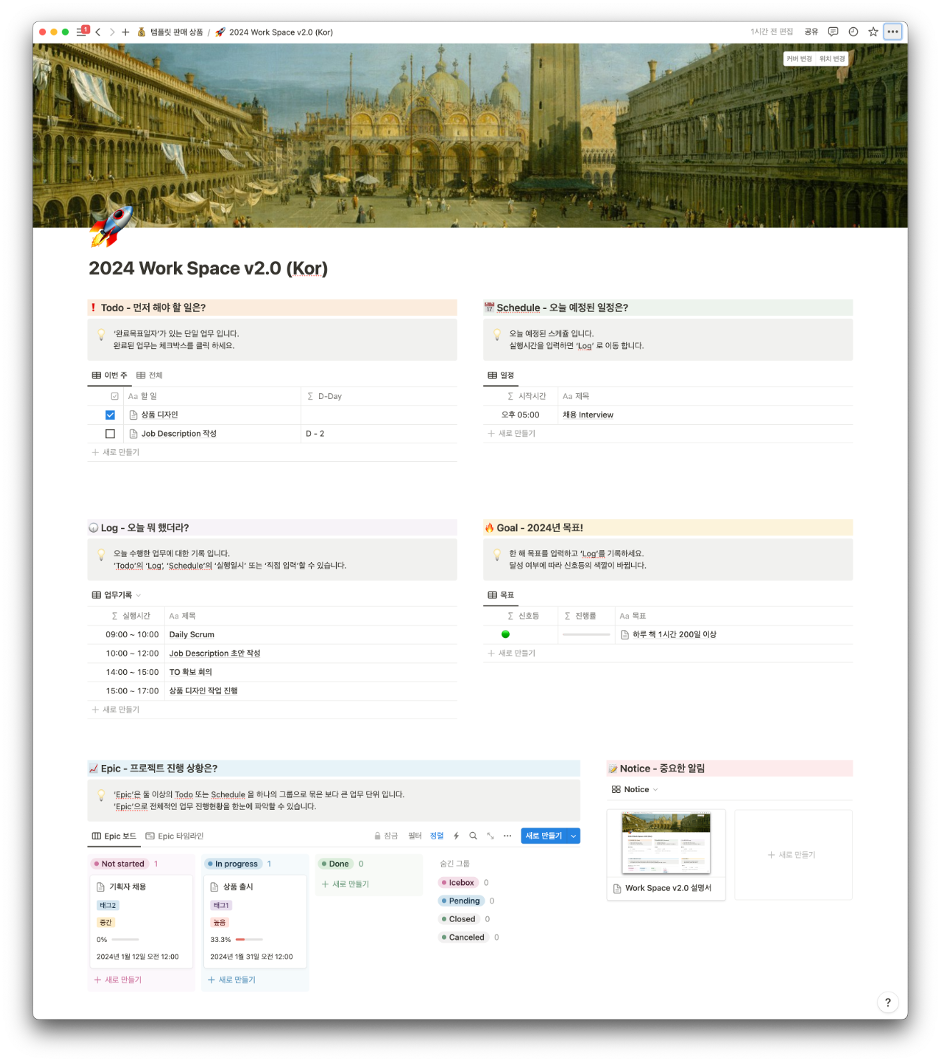Click lightbulb icon in Epic callout
This screenshot has width=941, height=1064.
click(x=101, y=795)
